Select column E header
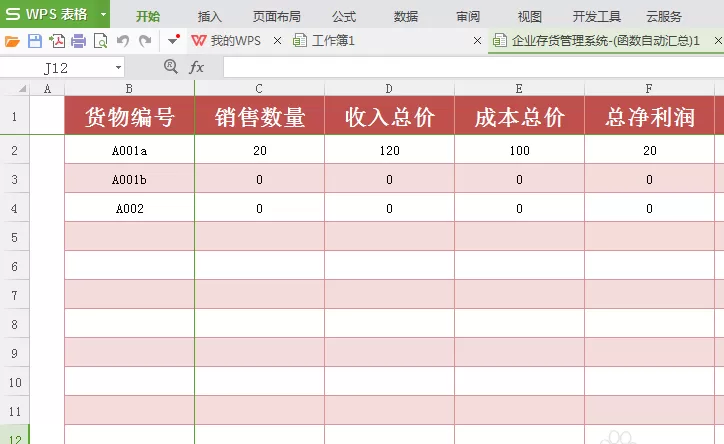Viewport: 724px width, 444px height. tap(519, 89)
